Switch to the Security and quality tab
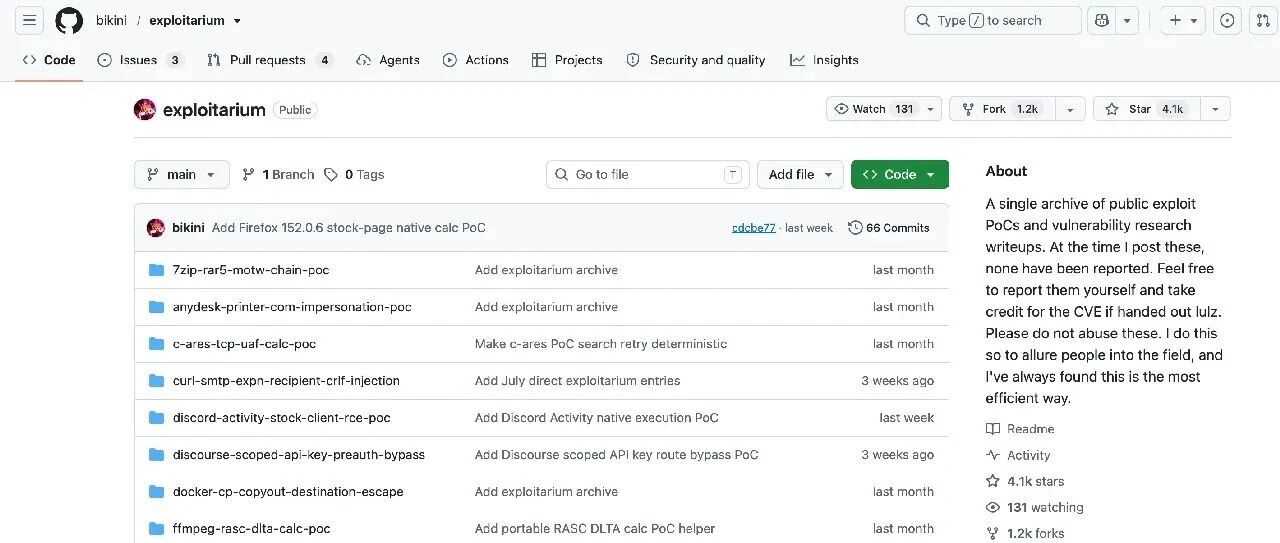 tap(696, 60)
